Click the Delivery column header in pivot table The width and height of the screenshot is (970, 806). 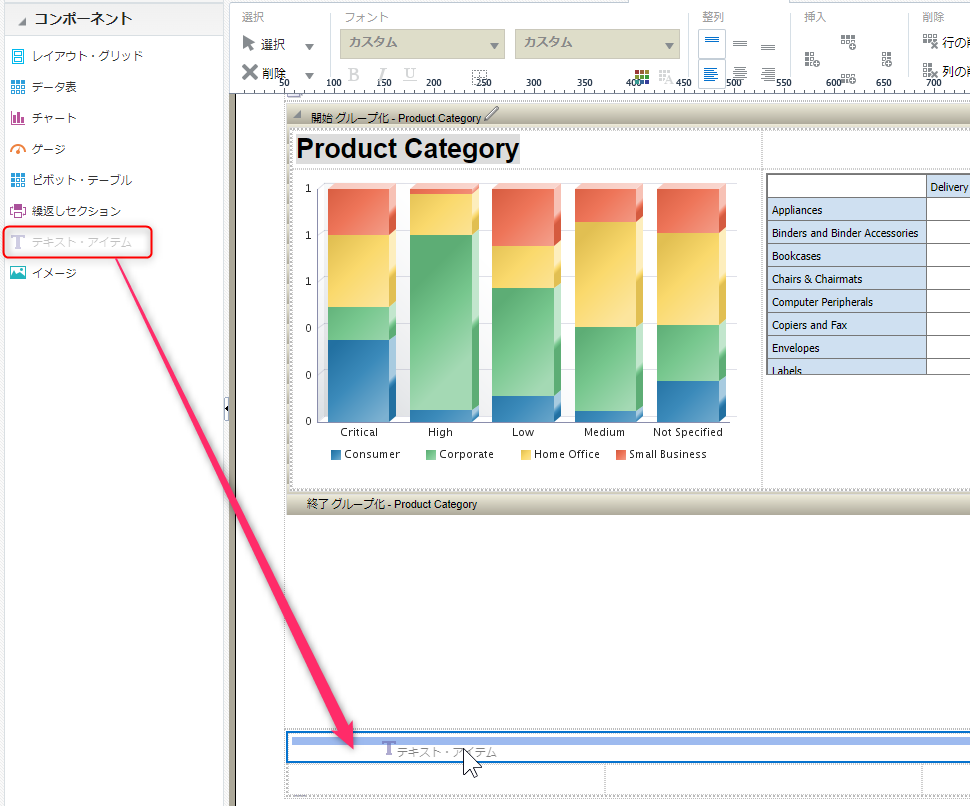(x=948, y=187)
